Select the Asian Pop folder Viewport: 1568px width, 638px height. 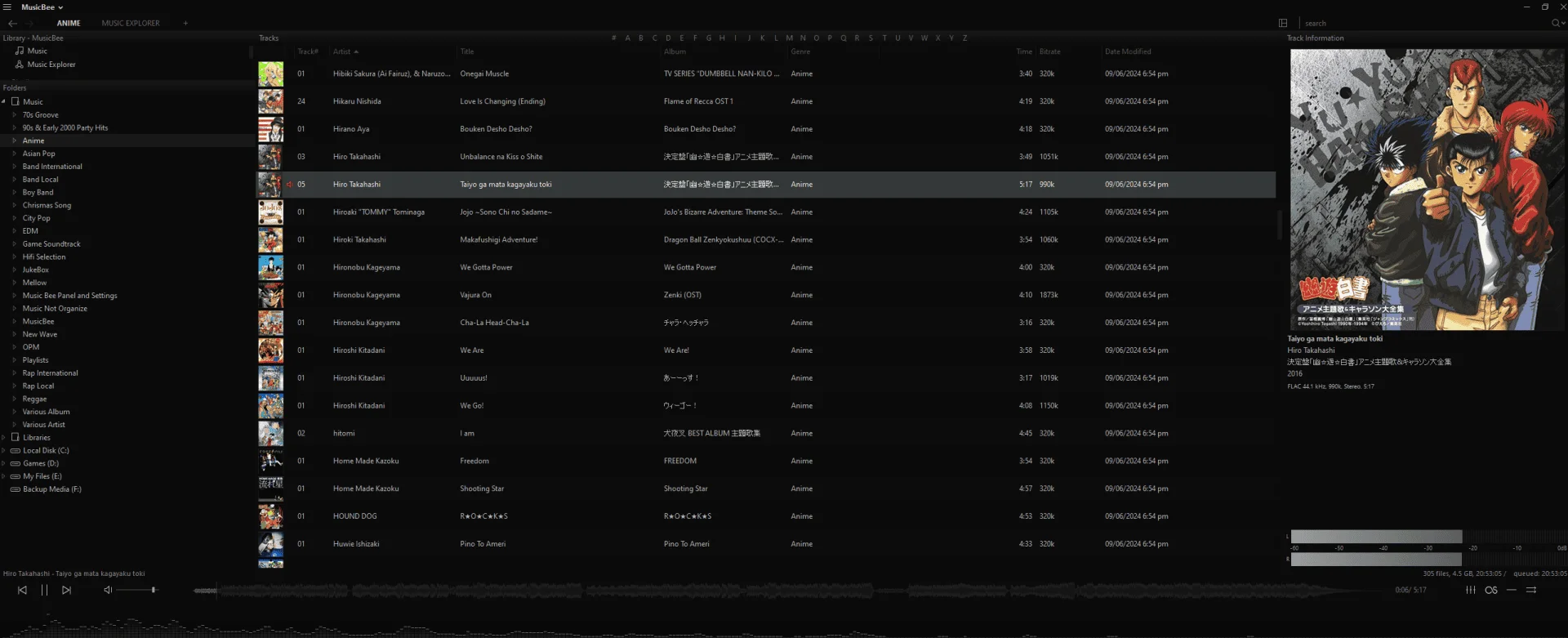click(38, 154)
